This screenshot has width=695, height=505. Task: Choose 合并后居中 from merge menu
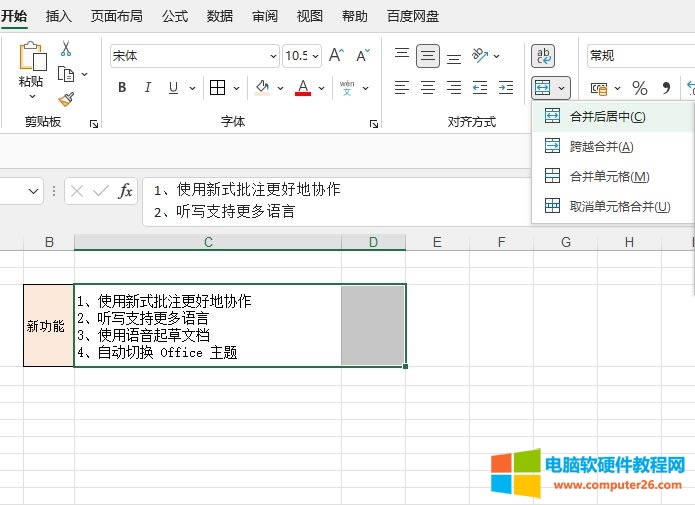[606, 117]
